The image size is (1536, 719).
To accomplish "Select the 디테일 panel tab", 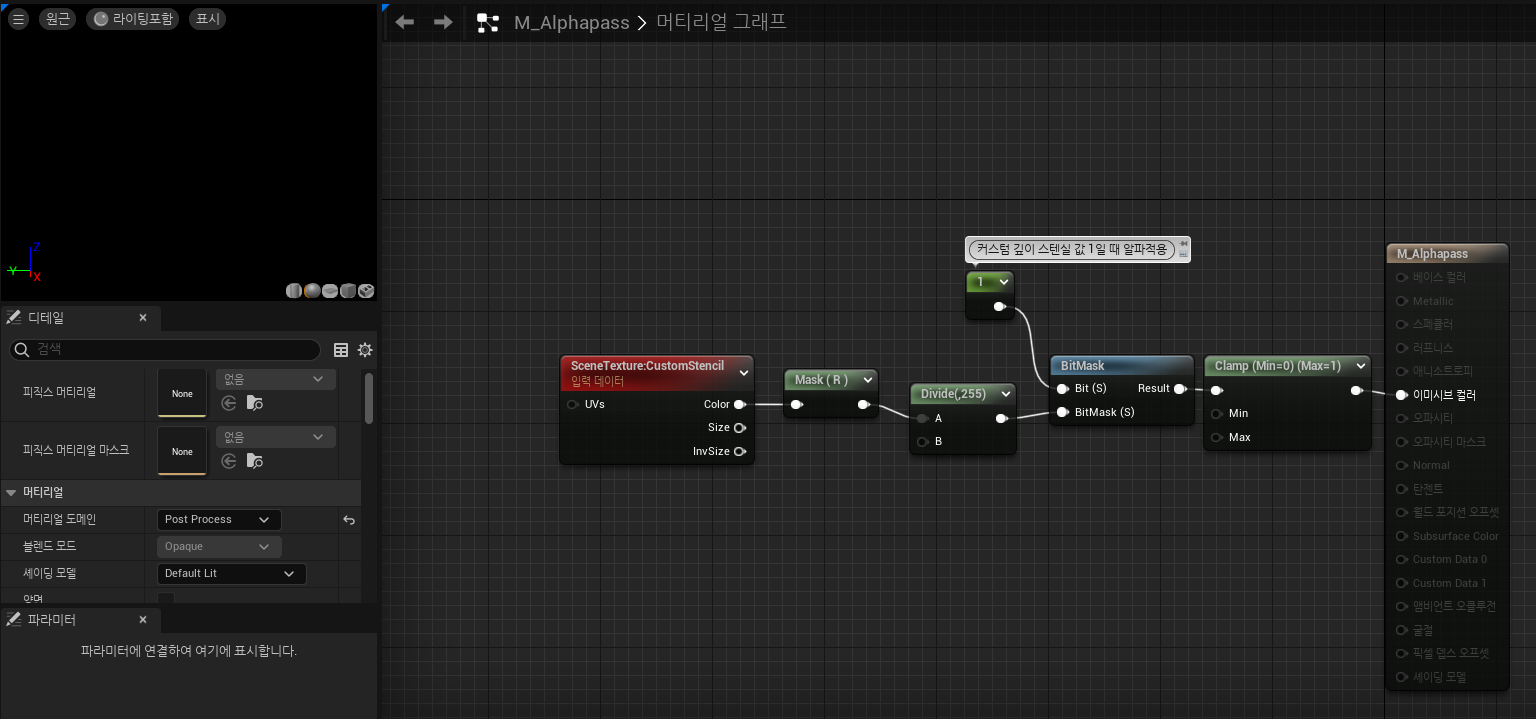I will [45, 318].
